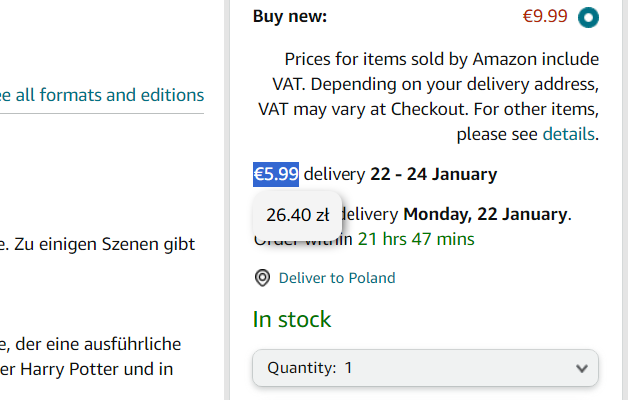Click the der eine ausführliche text line
Viewport: 640px width, 400px height.
point(95,344)
